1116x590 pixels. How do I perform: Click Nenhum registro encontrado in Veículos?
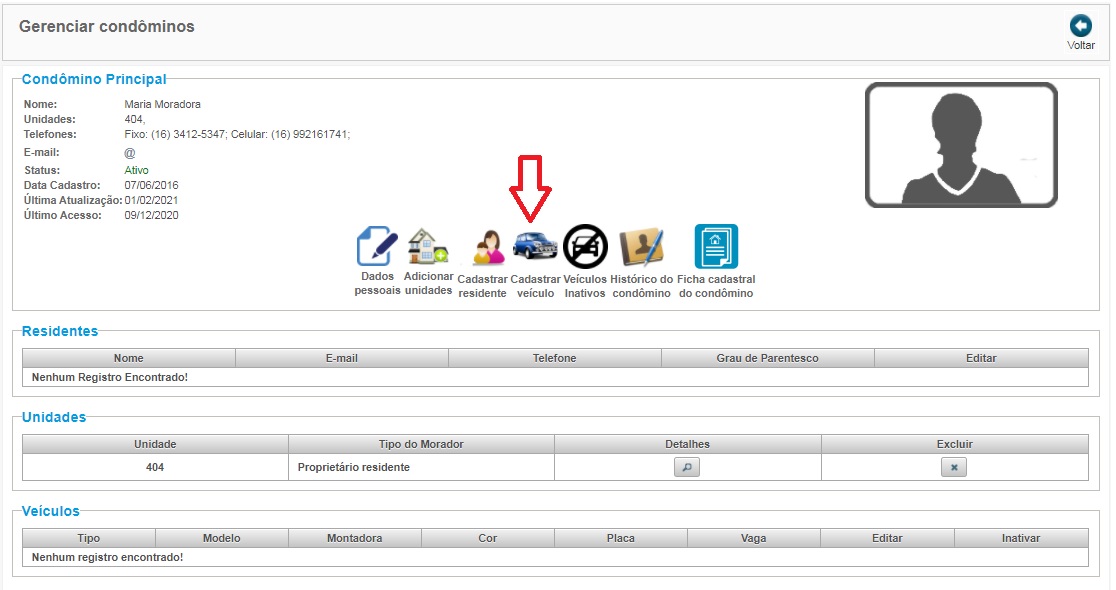point(107,557)
